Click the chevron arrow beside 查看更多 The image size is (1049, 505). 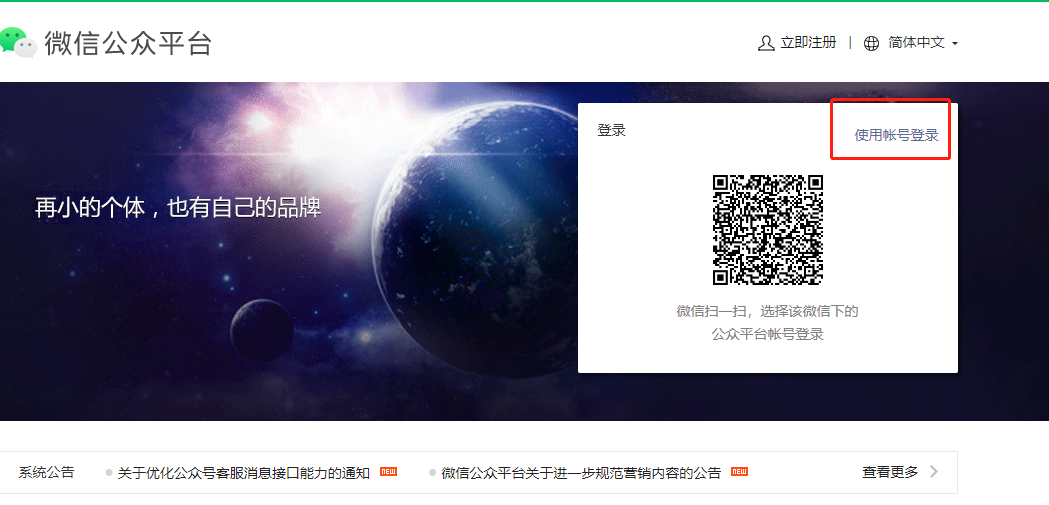tap(935, 472)
